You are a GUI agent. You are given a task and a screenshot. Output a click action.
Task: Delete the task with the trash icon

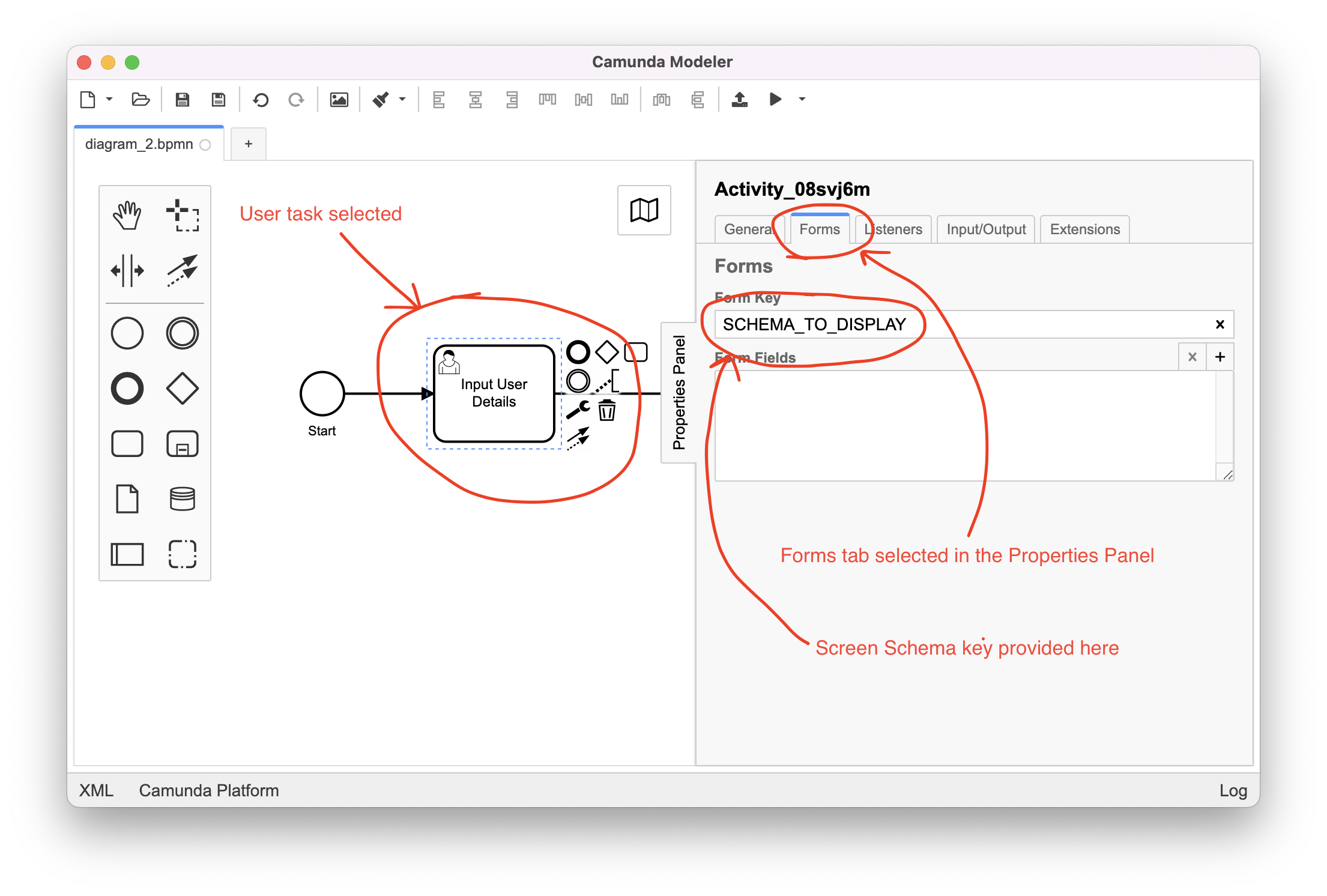pos(607,410)
